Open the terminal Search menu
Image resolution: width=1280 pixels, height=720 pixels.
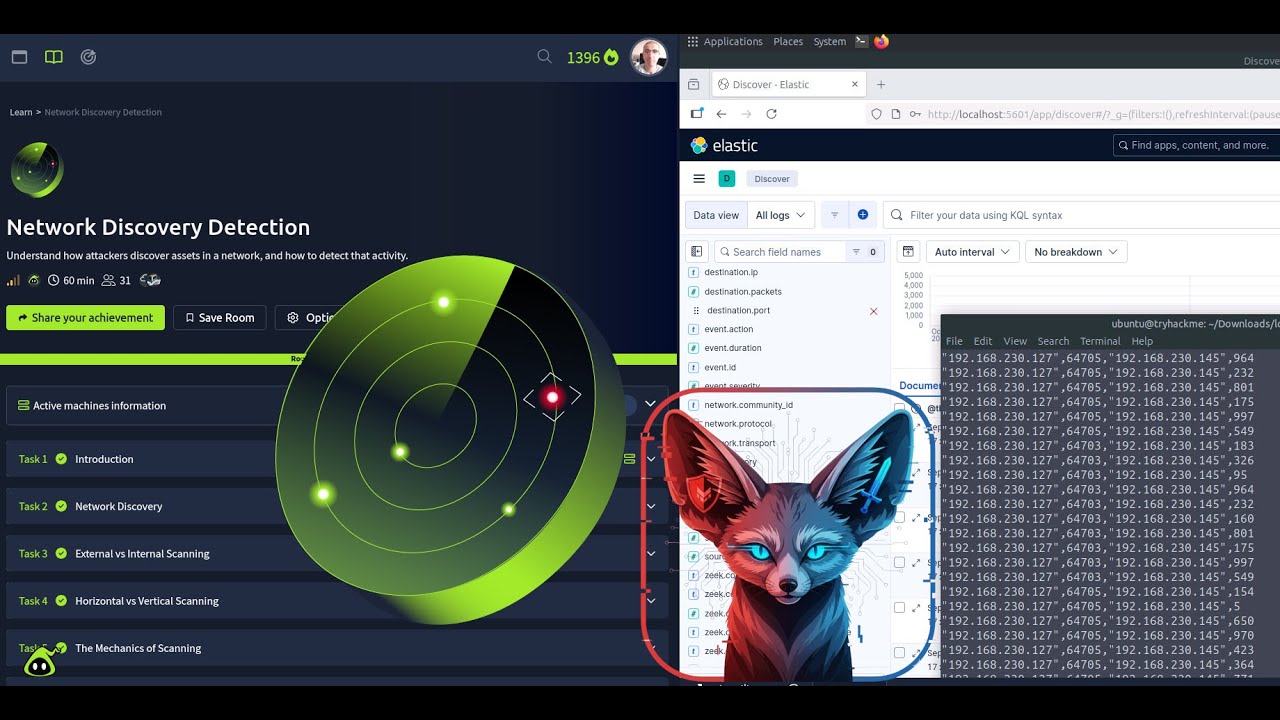pyautogui.click(x=1053, y=341)
